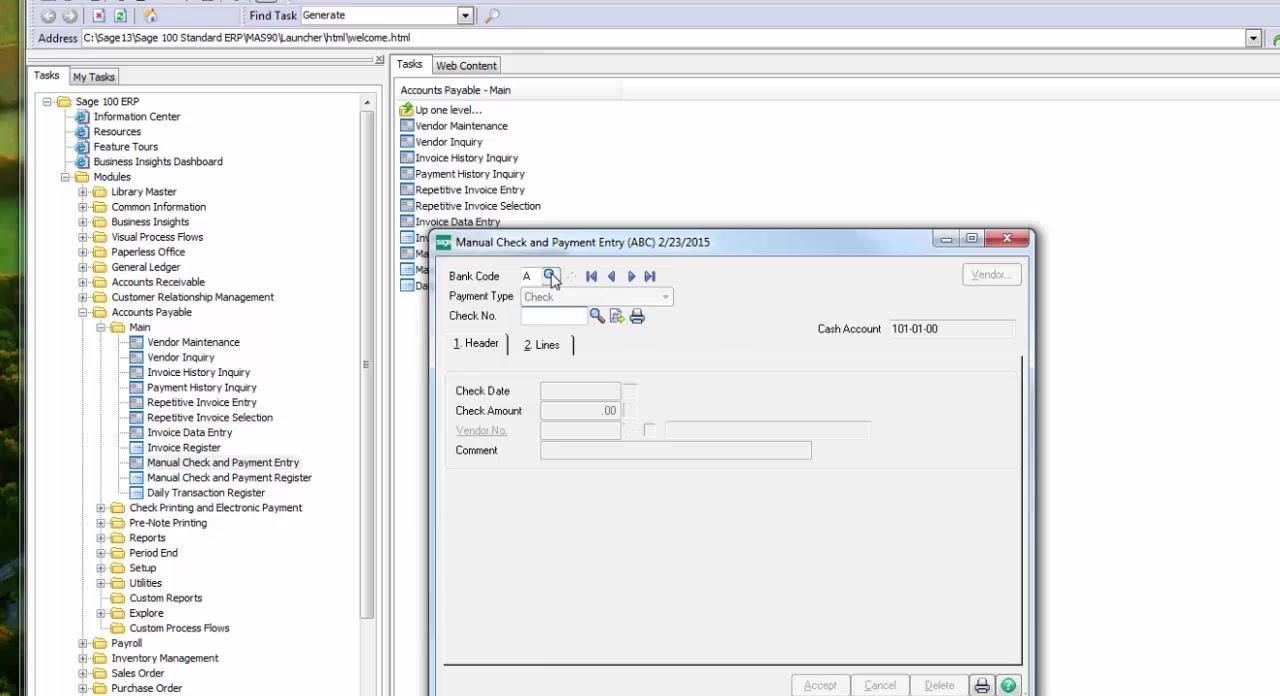Open the Check No. lookup magnifier

(597, 316)
